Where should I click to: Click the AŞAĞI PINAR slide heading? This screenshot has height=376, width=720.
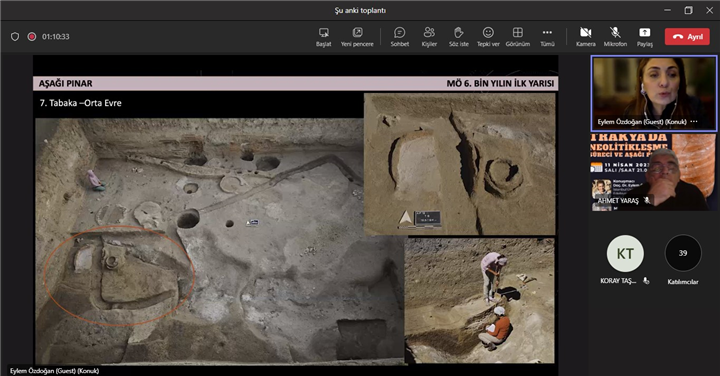point(66,84)
